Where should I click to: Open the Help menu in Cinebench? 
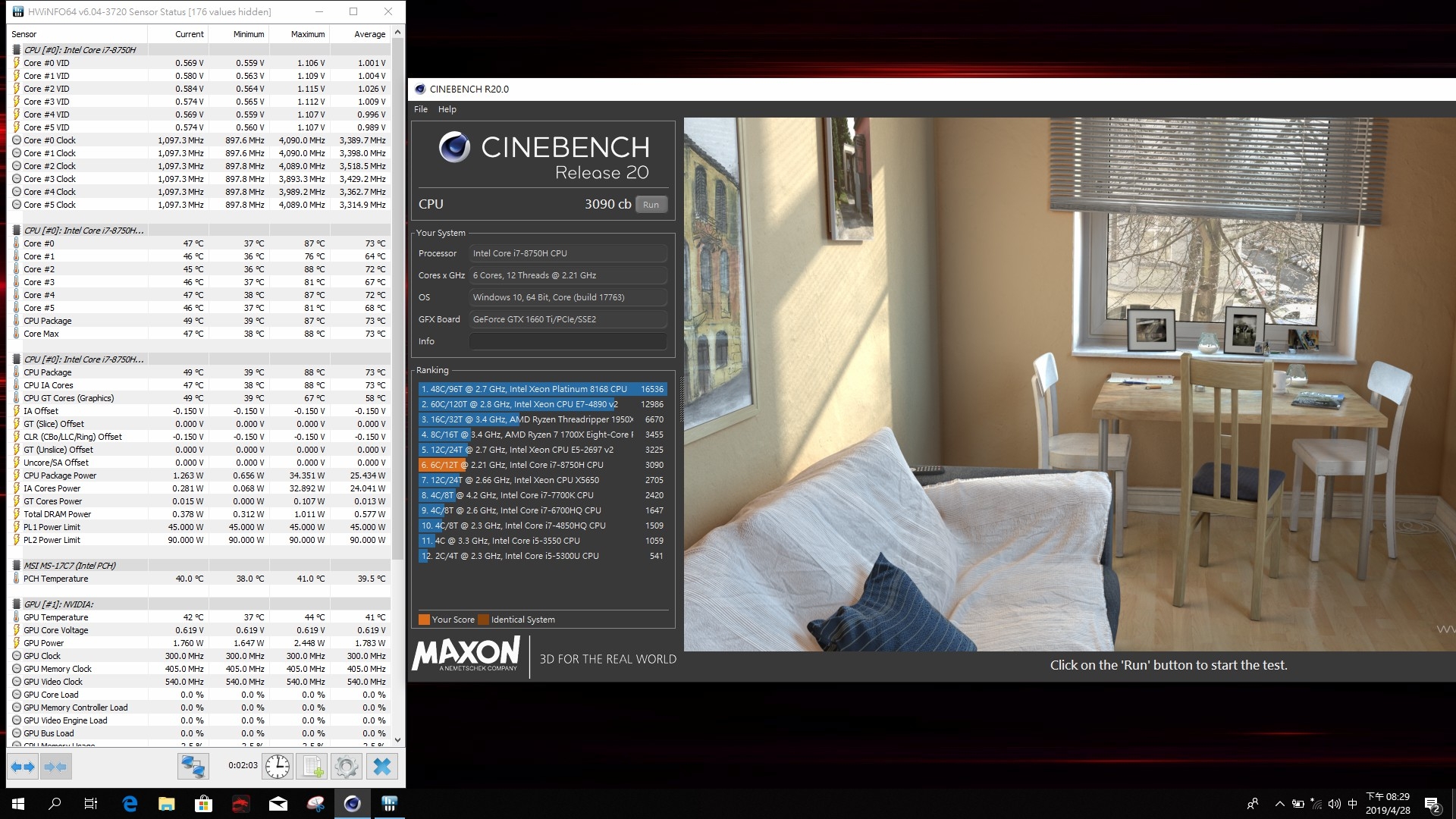447,109
